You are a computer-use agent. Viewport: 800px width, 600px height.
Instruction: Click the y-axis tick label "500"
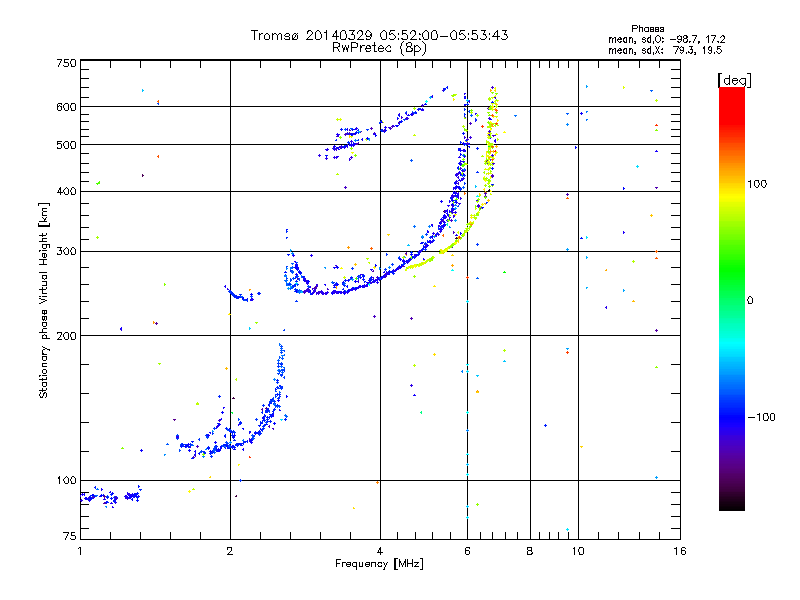[66, 145]
